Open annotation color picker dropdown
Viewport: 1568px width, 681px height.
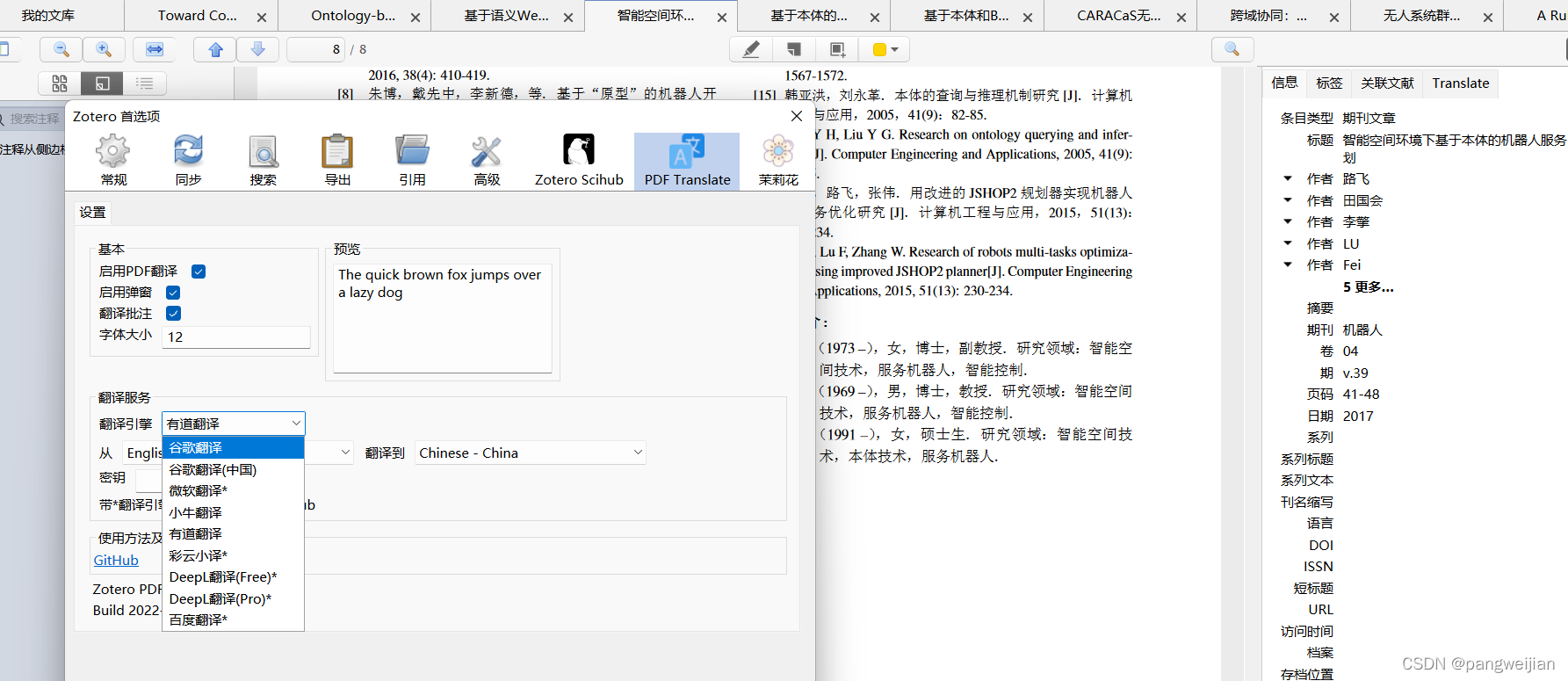[x=885, y=50]
